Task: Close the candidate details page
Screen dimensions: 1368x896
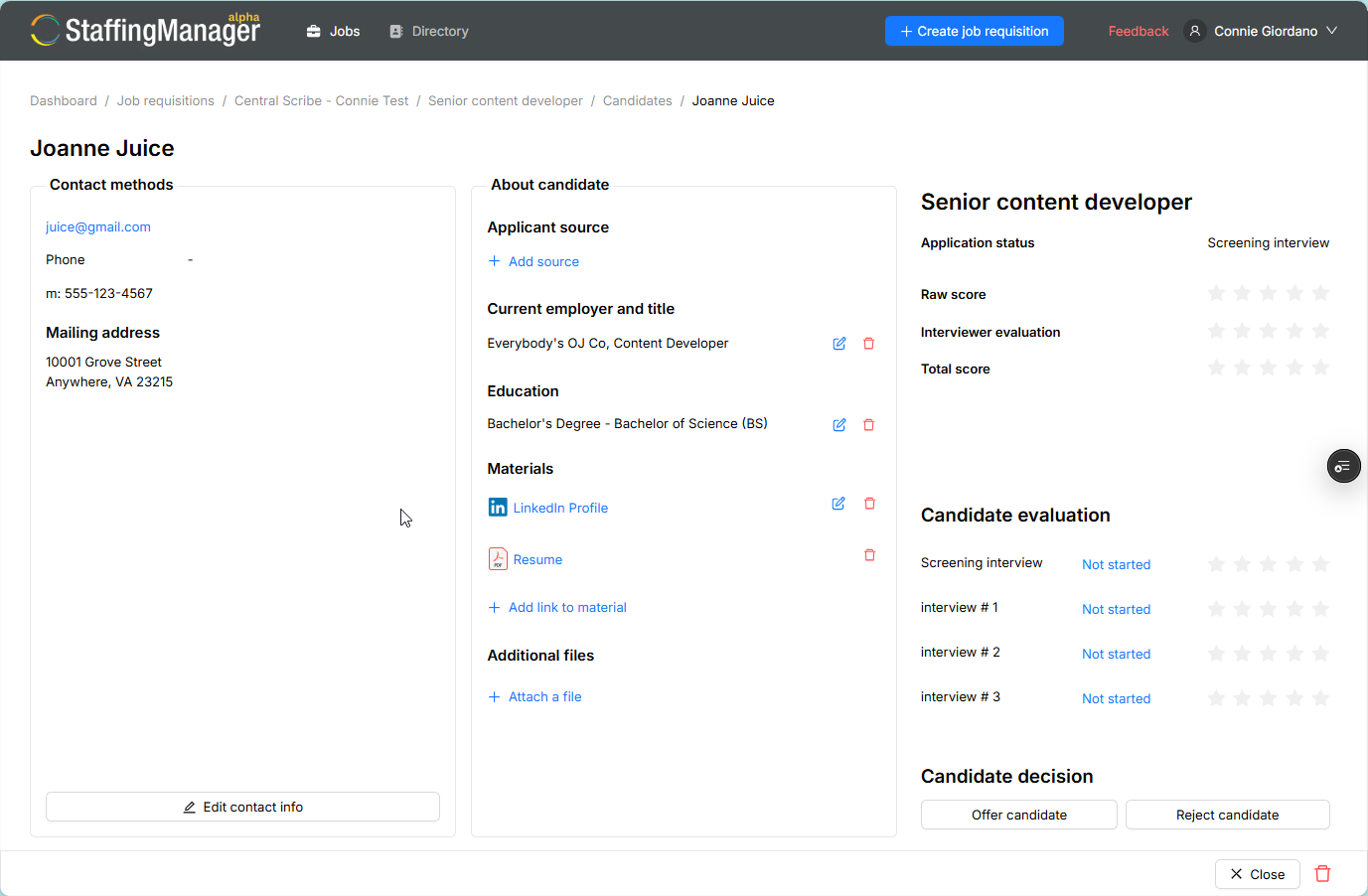Action: coord(1258,874)
